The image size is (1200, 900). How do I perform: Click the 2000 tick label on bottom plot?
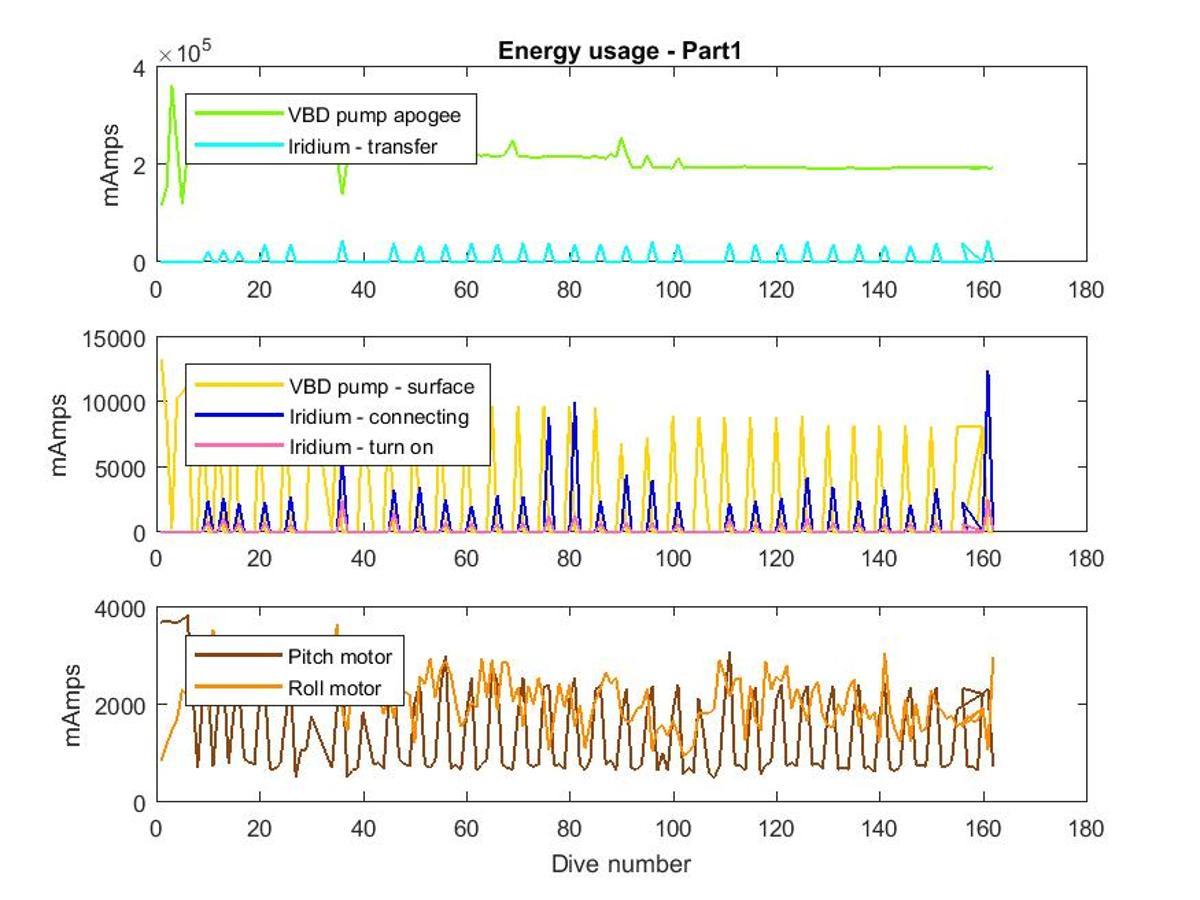point(124,705)
